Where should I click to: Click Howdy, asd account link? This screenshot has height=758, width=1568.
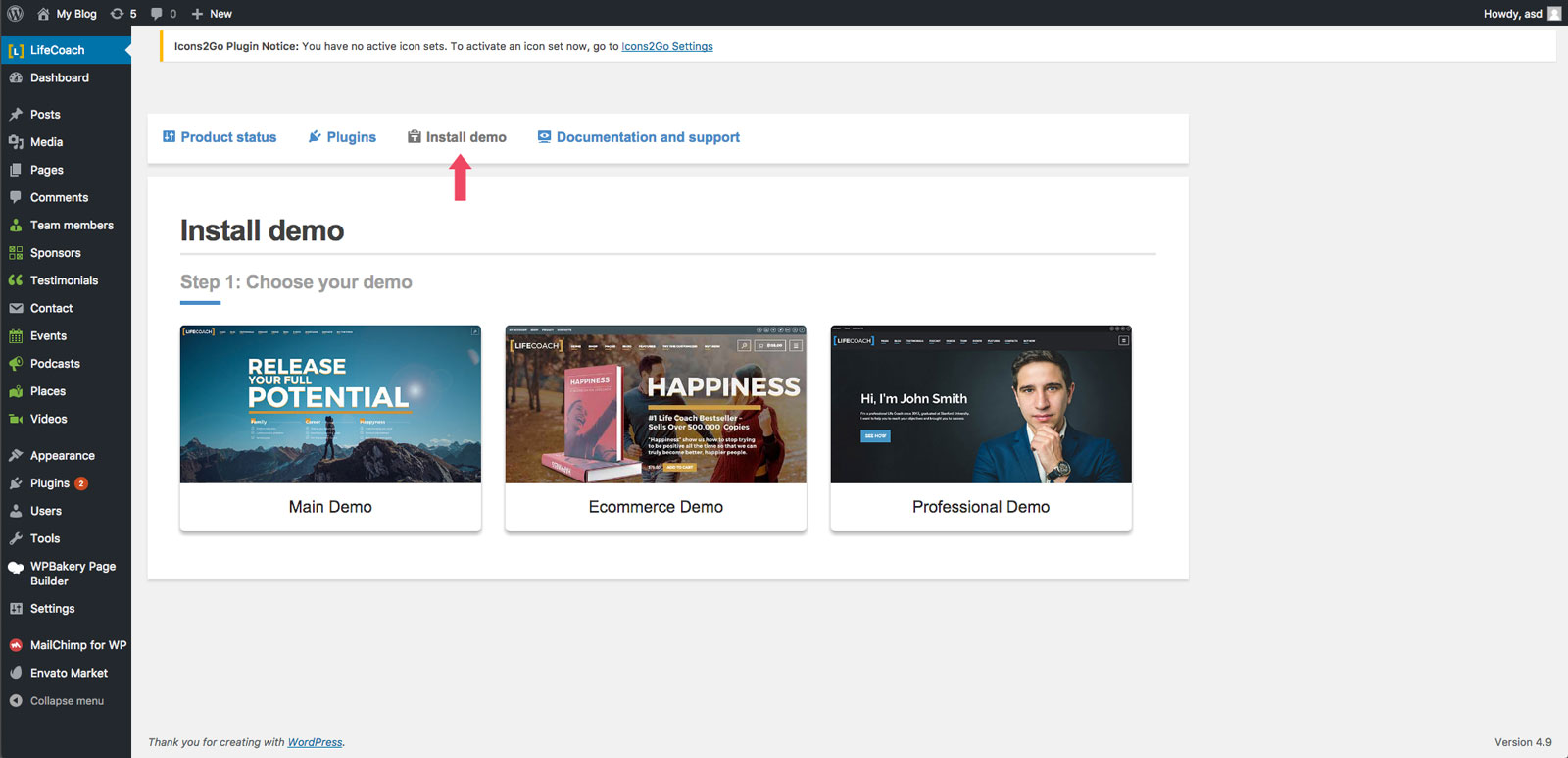click(x=1522, y=14)
